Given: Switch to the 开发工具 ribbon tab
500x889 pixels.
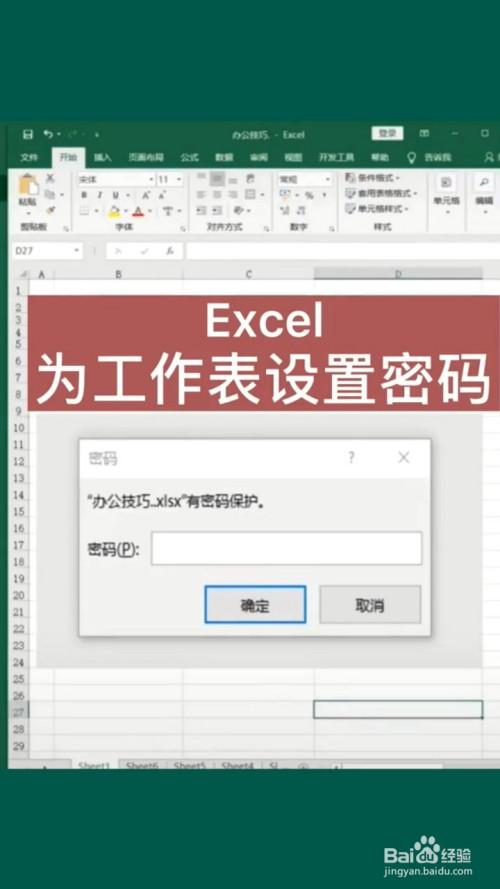Looking at the screenshot, I should coord(336,158).
